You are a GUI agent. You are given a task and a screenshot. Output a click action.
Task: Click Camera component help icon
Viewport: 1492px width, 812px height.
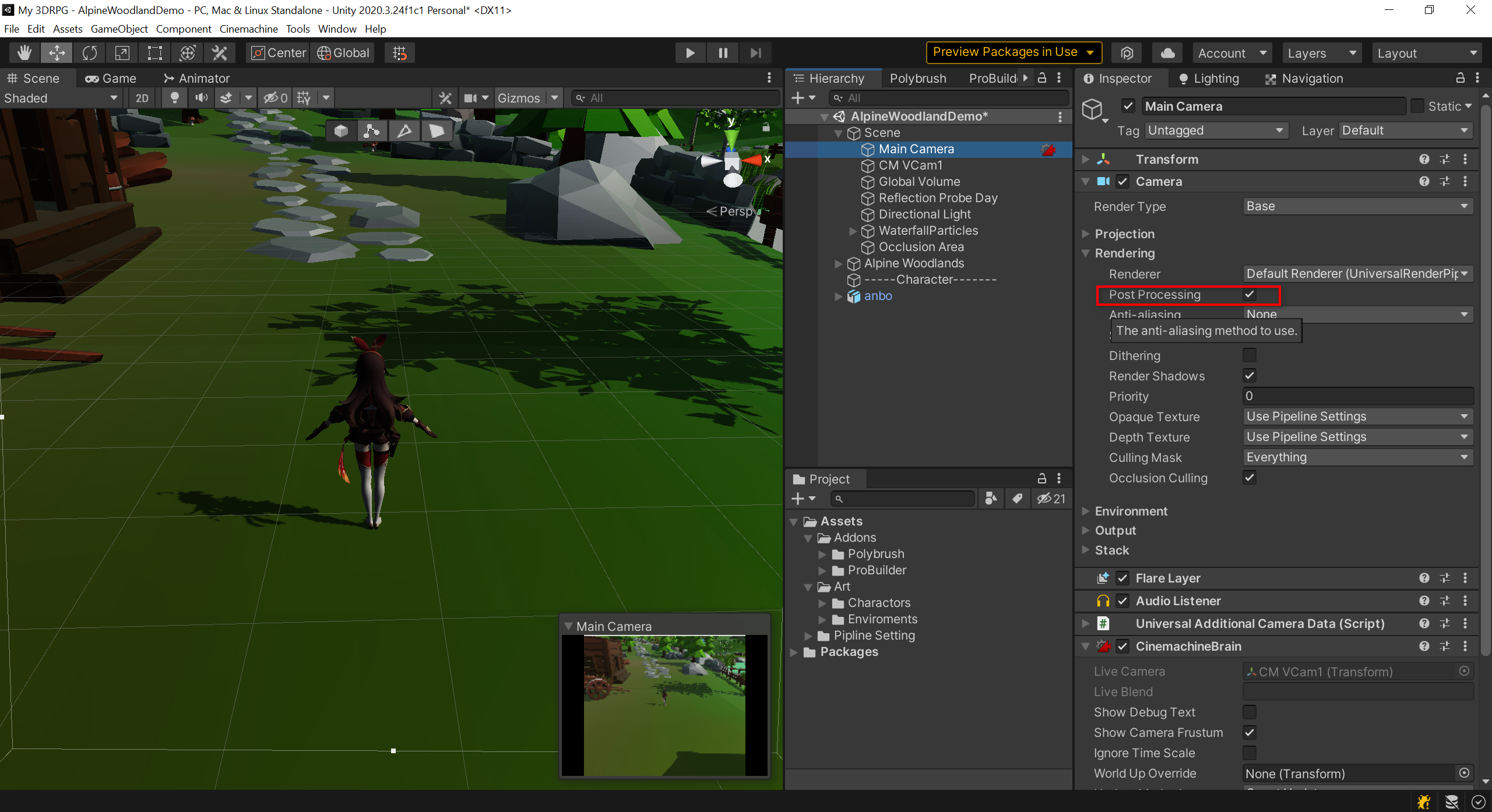[1424, 181]
